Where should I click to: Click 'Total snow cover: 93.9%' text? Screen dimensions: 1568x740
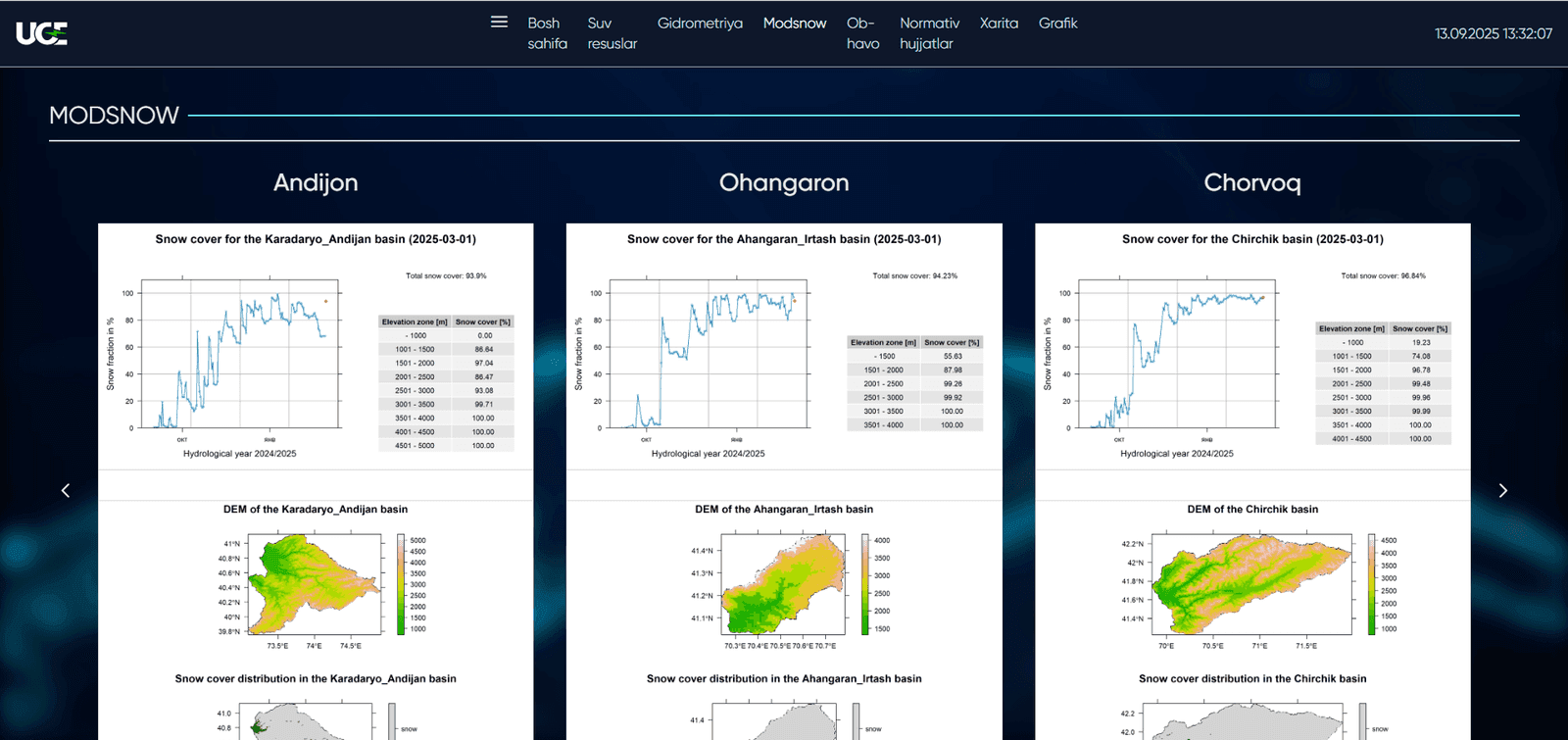click(x=446, y=276)
